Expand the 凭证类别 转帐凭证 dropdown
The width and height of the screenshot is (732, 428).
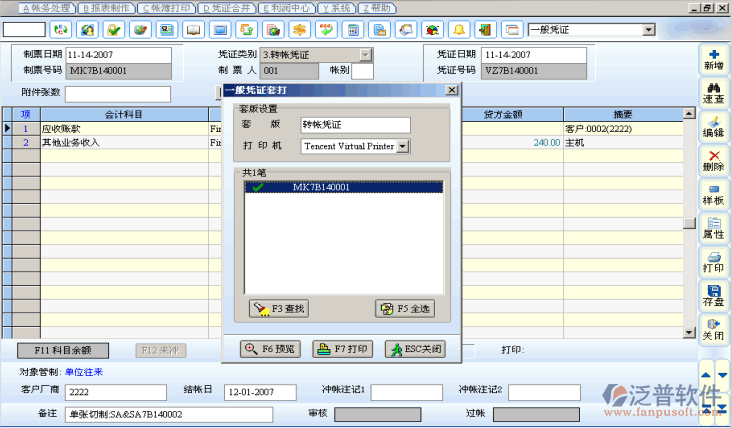pyautogui.click(x=366, y=55)
